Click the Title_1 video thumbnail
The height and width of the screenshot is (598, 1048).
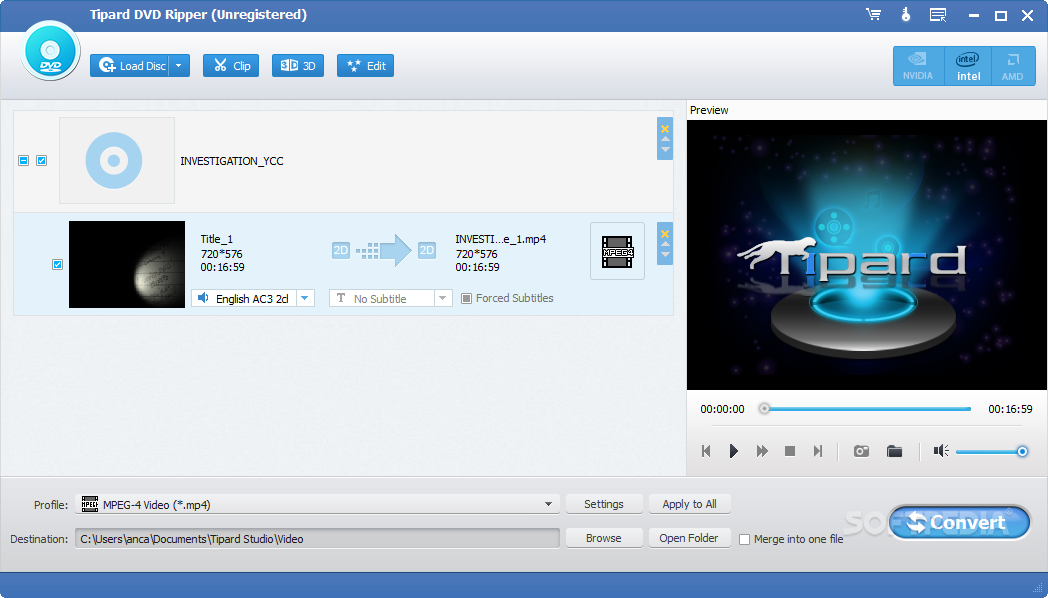click(127, 265)
